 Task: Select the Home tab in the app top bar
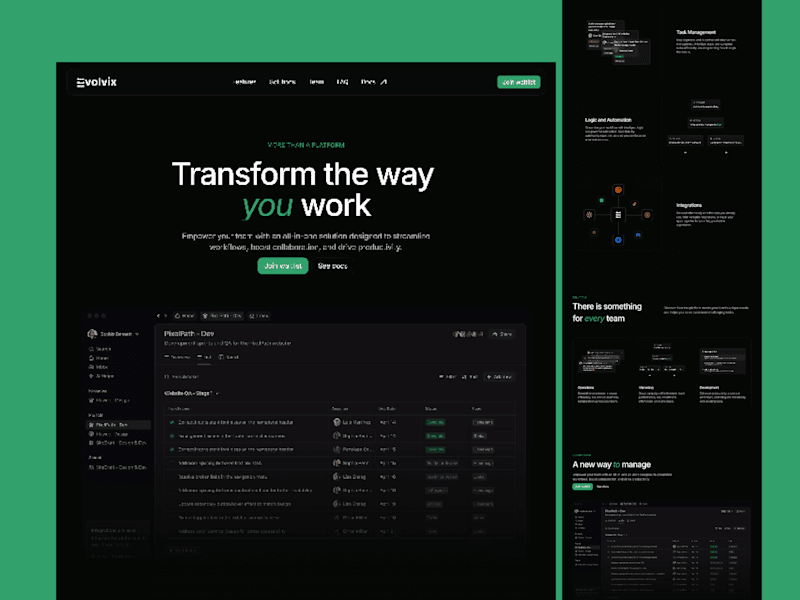tap(185, 316)
